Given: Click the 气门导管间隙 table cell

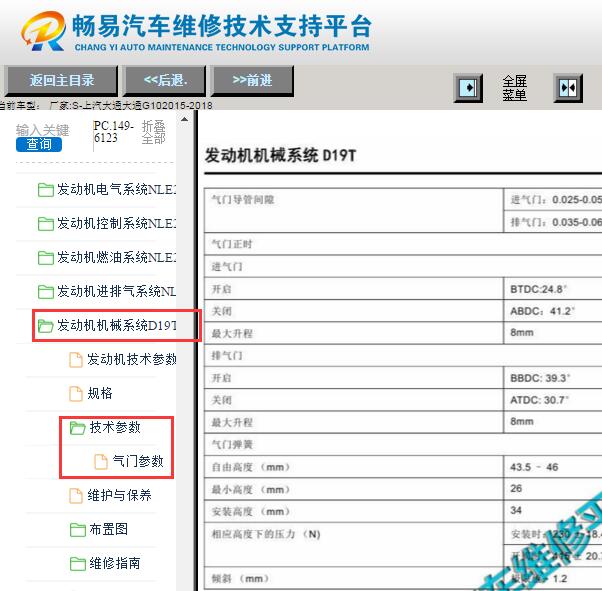Looking at the screenshot, I should pos(353,210).
